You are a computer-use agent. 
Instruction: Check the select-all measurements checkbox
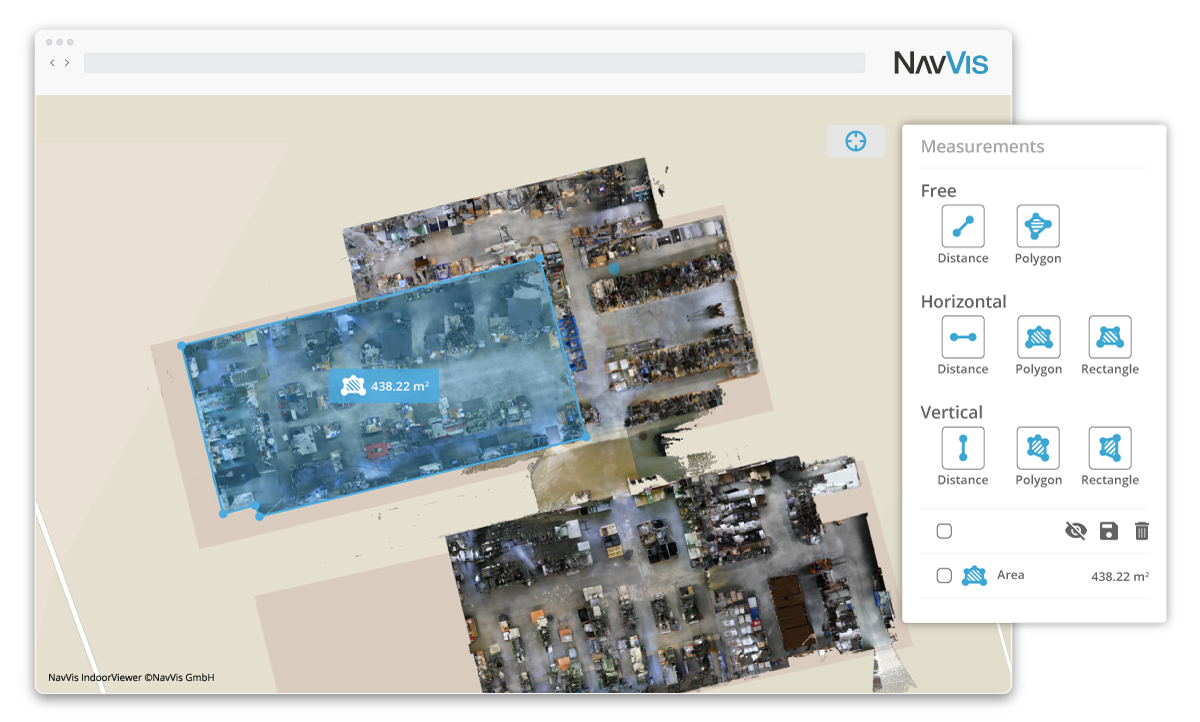(944, 531)
